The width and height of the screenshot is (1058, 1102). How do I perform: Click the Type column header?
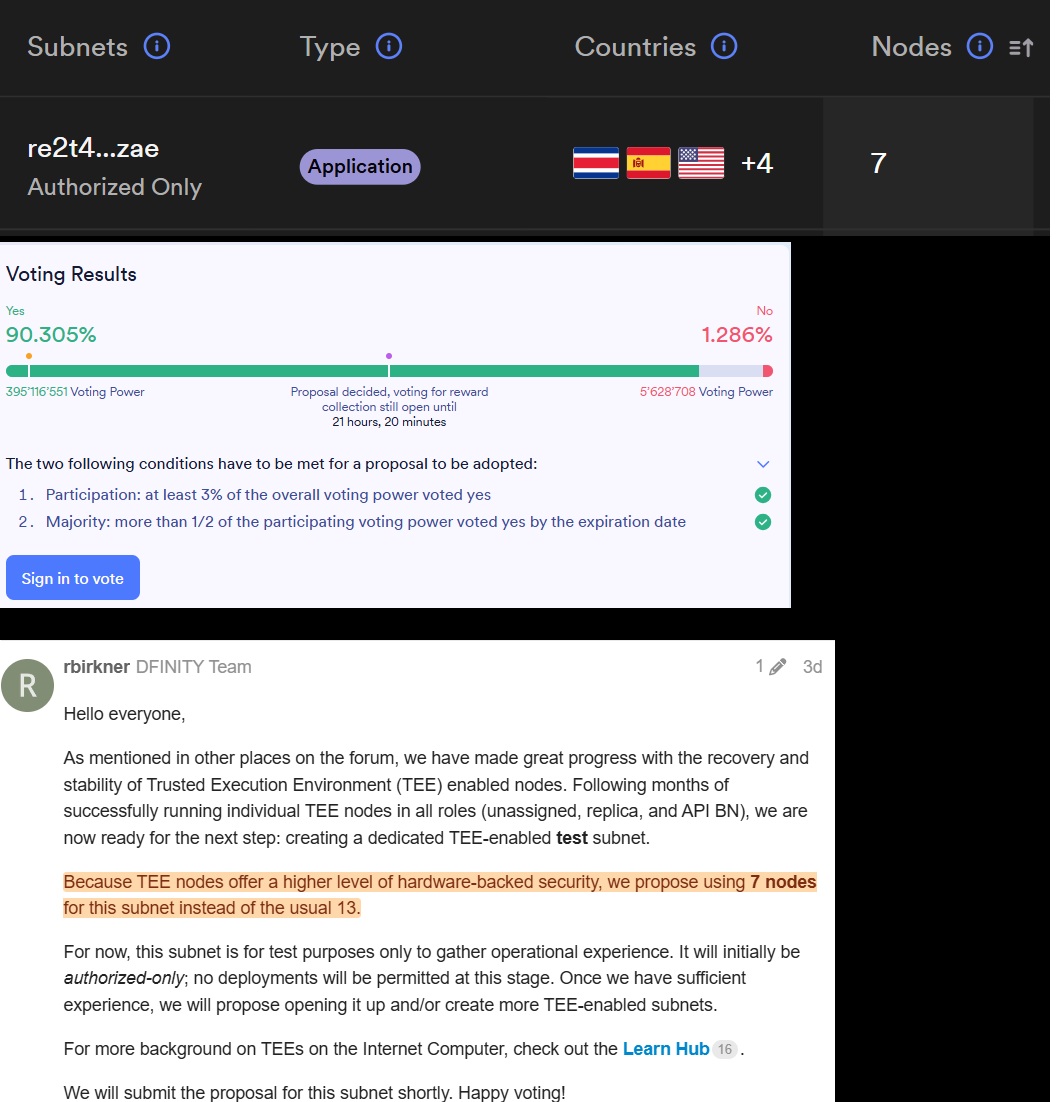pyautogui.click(x=330, y=47)
